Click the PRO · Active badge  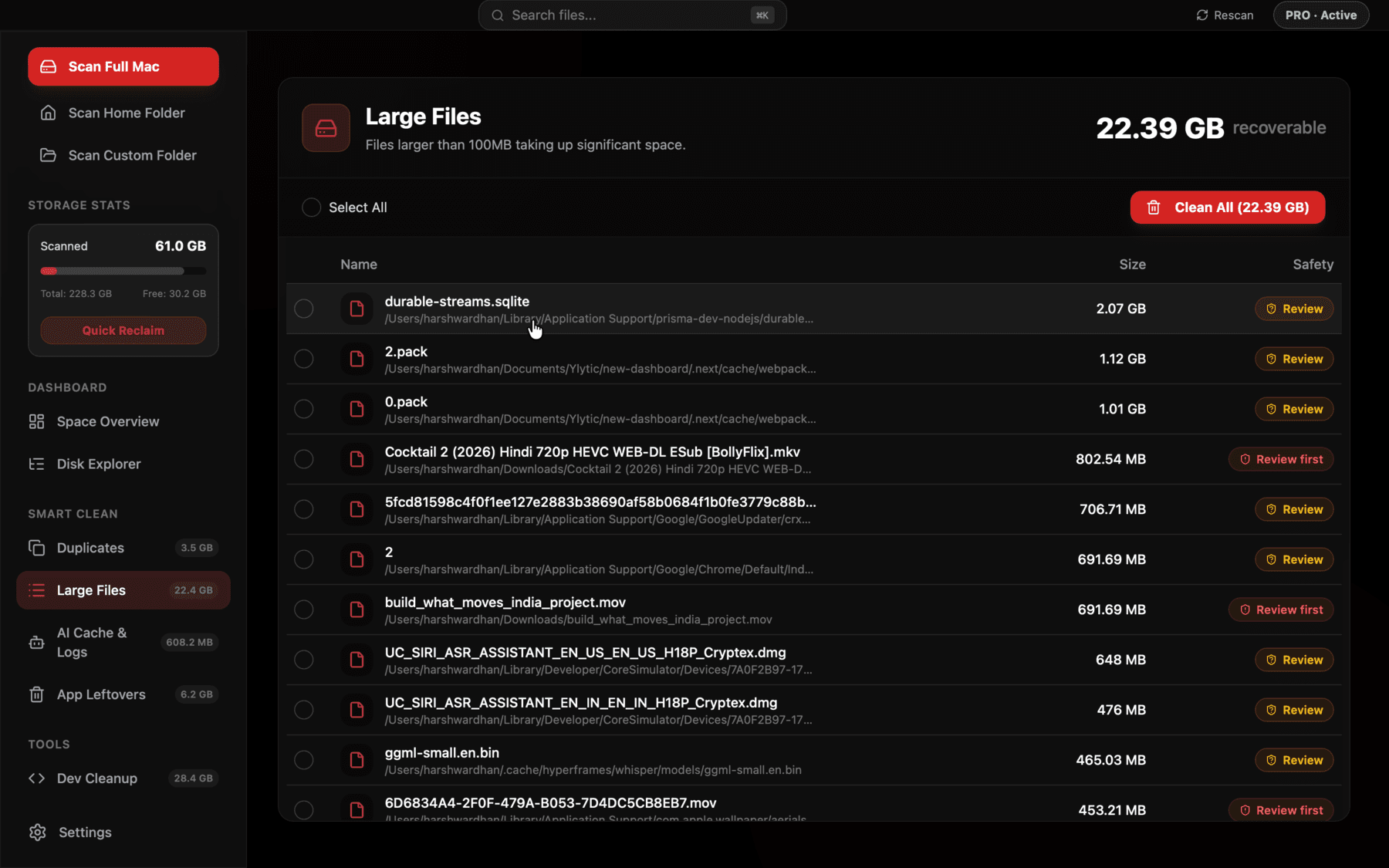tap(1321, 15)
